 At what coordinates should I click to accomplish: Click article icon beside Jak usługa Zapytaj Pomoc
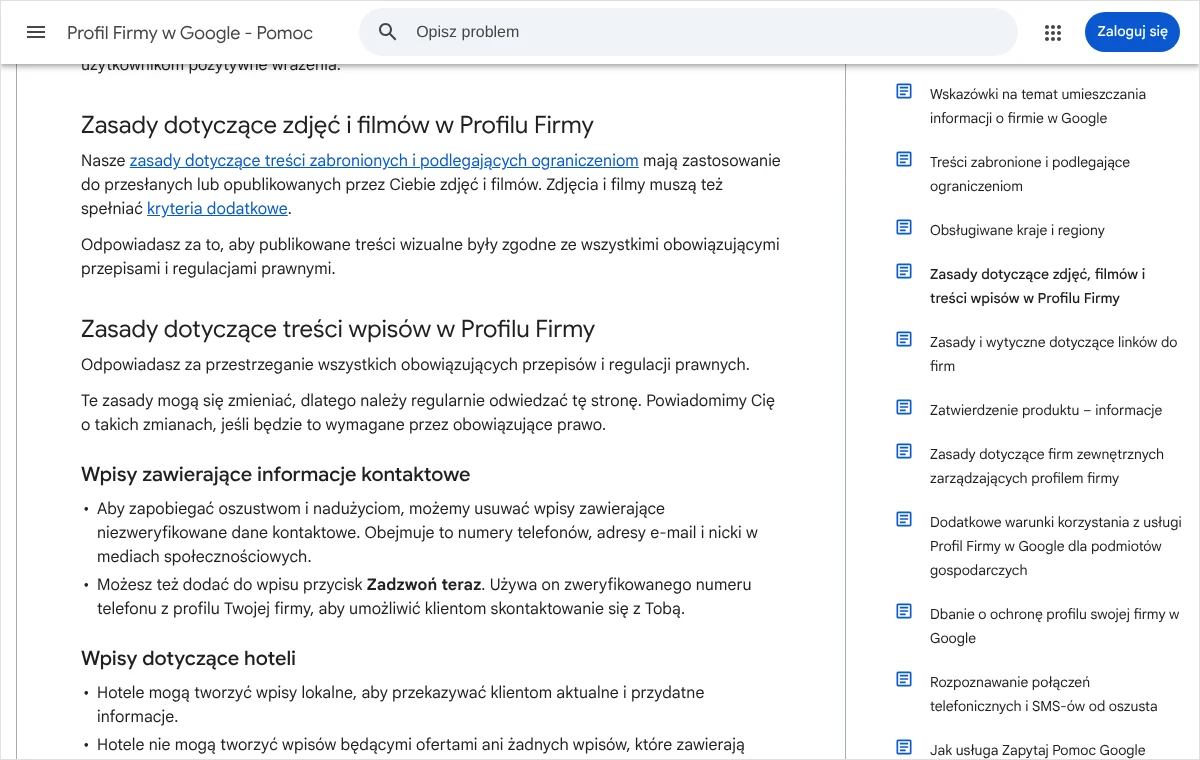point(904,748)
